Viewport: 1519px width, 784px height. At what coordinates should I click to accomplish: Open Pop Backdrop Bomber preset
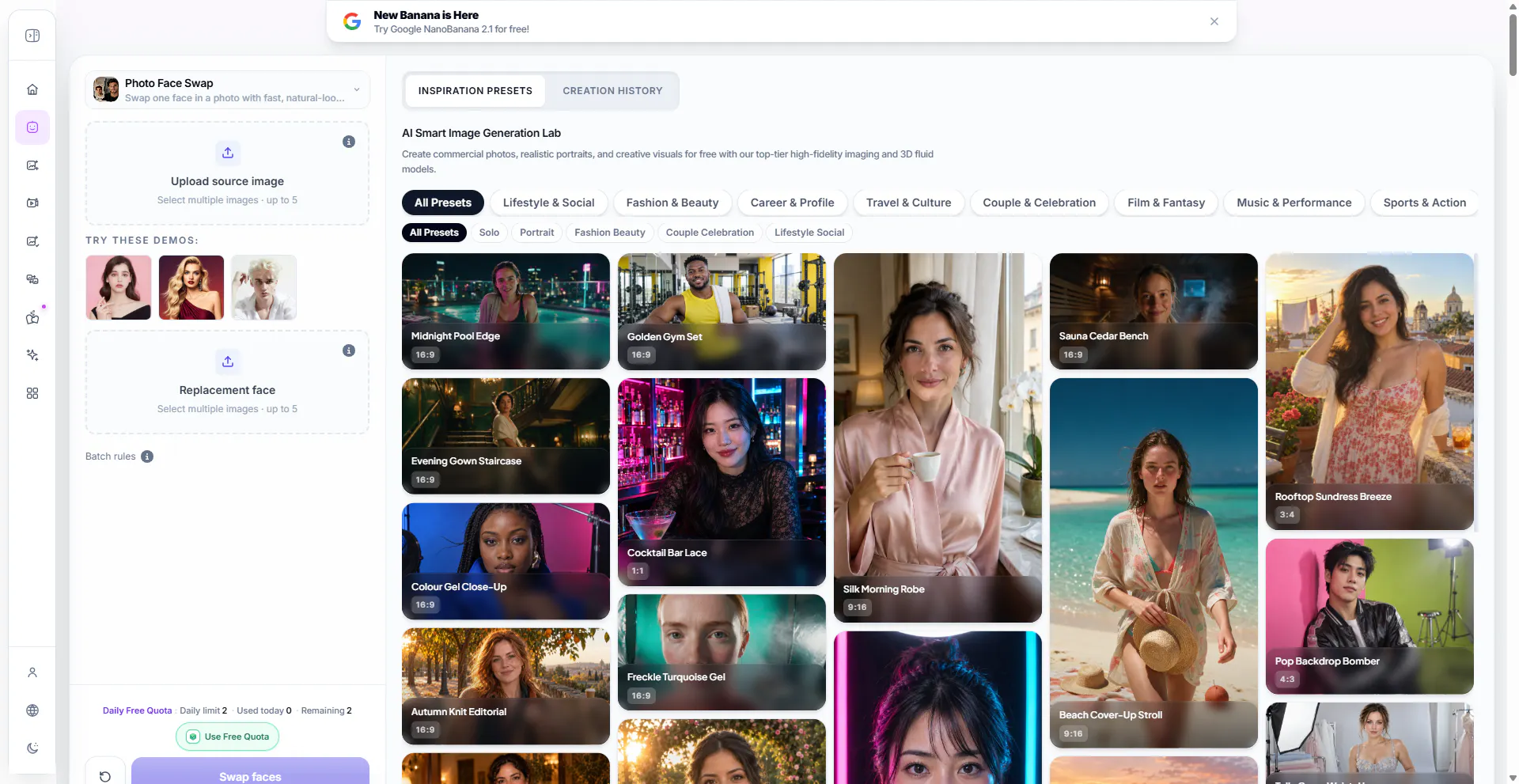[x=1369, y=616]
